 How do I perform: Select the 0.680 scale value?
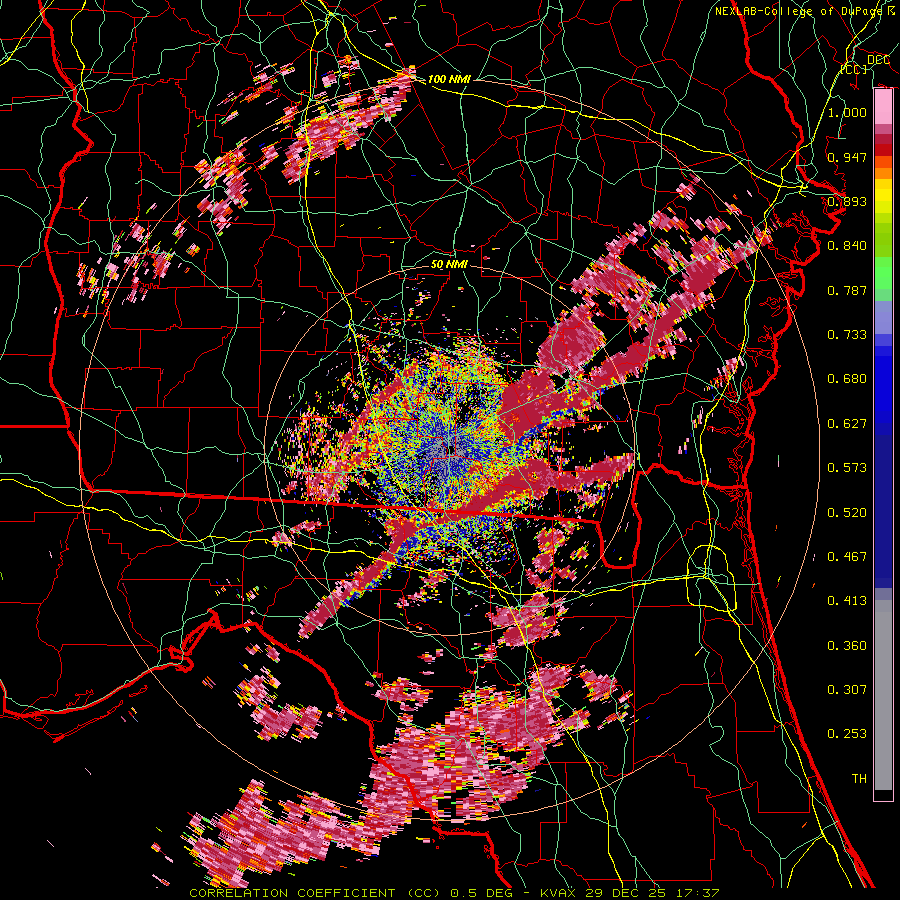click(847, 379)
